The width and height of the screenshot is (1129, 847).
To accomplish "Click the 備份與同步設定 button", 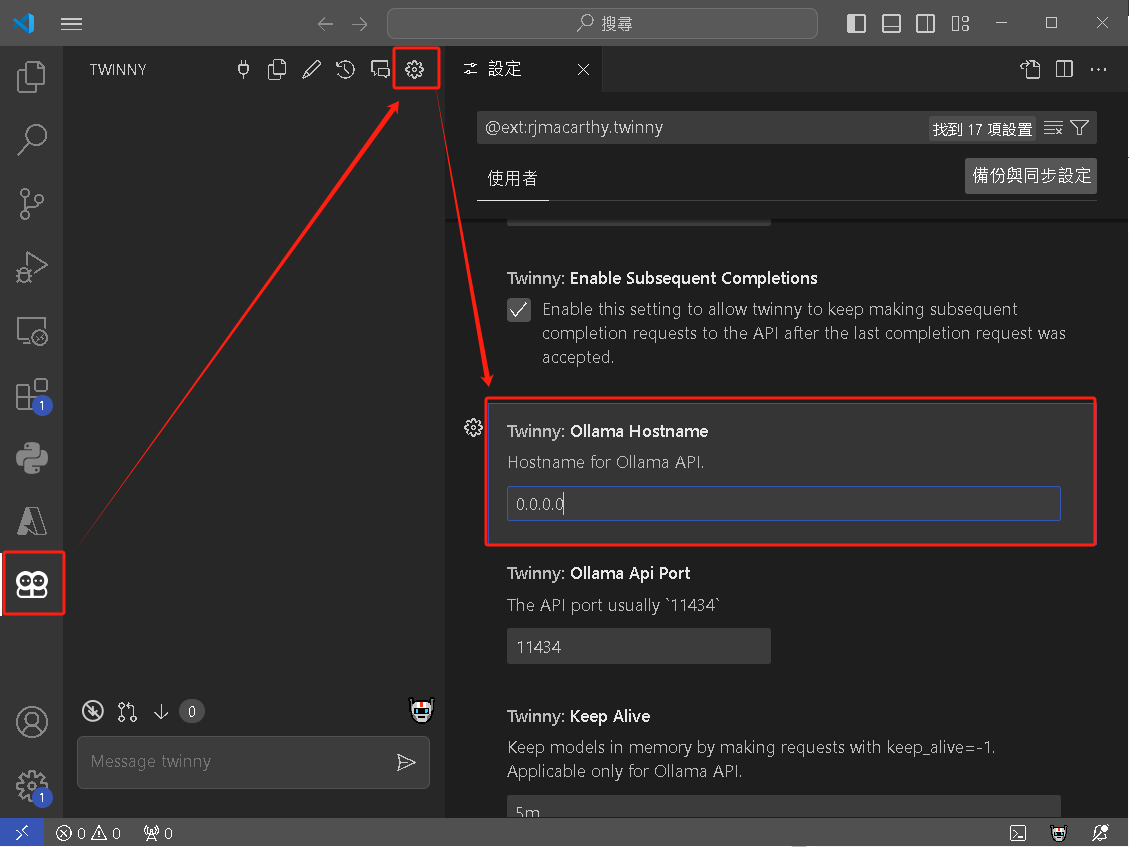I will (x=1030, y=176).
